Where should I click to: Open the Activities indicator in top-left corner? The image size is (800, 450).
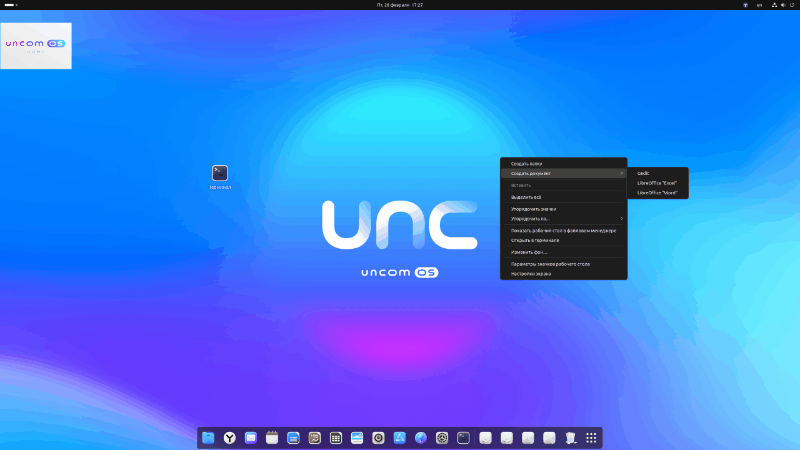point(11,5)
